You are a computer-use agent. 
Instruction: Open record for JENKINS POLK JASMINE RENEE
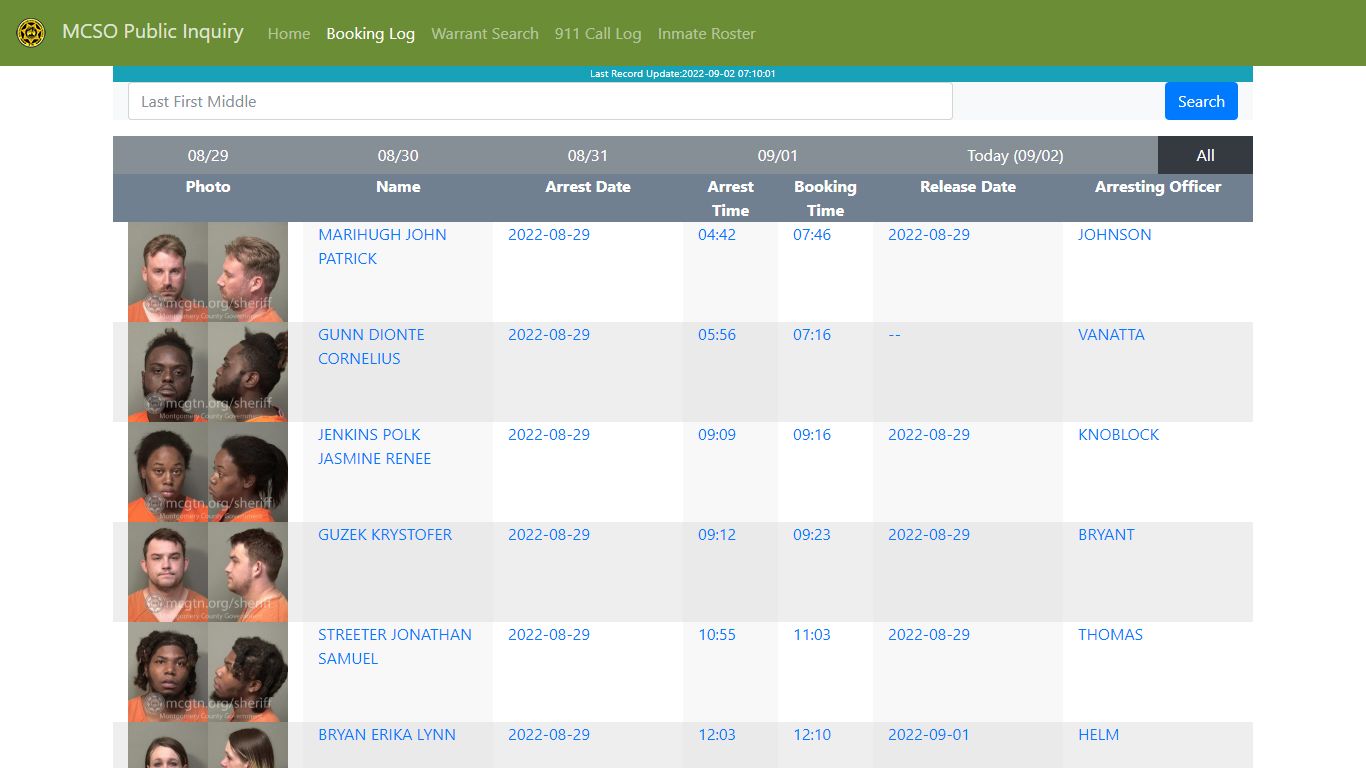click(374, 446)
